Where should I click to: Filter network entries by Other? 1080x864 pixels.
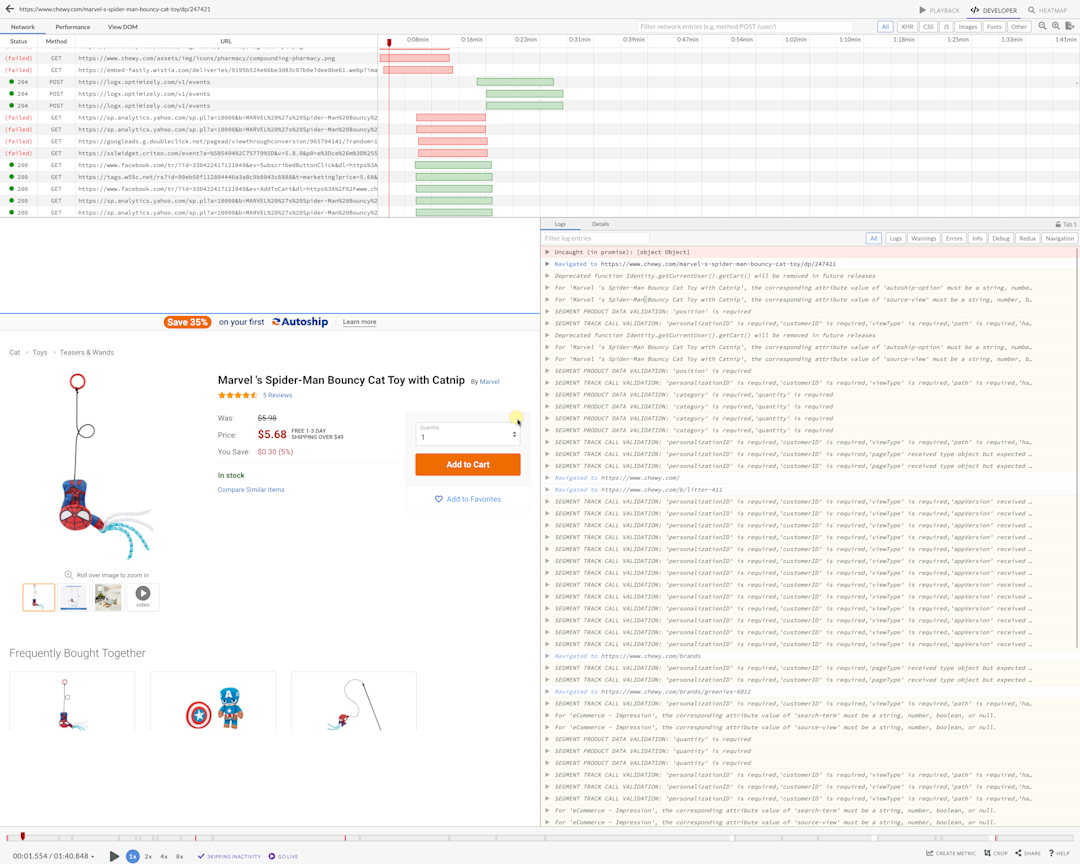click(x=1019, y=27)
